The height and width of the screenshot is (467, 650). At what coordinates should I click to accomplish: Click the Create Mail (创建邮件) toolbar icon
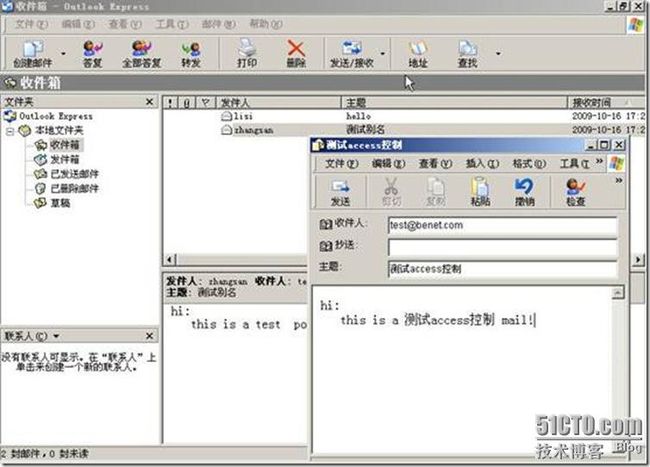click(32, 53)
